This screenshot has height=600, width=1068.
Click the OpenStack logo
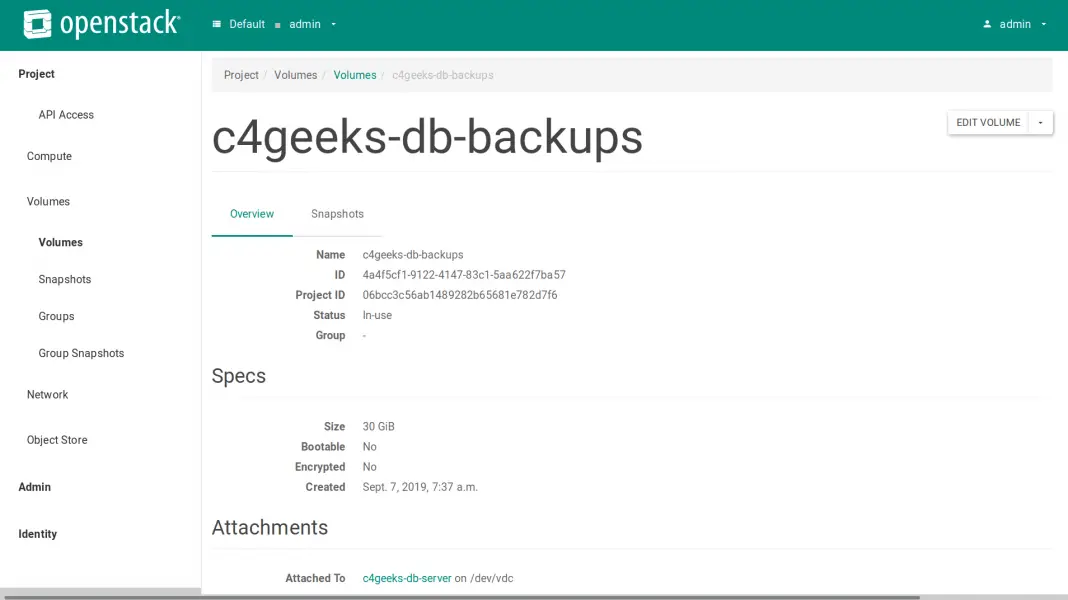coord(100,23)
